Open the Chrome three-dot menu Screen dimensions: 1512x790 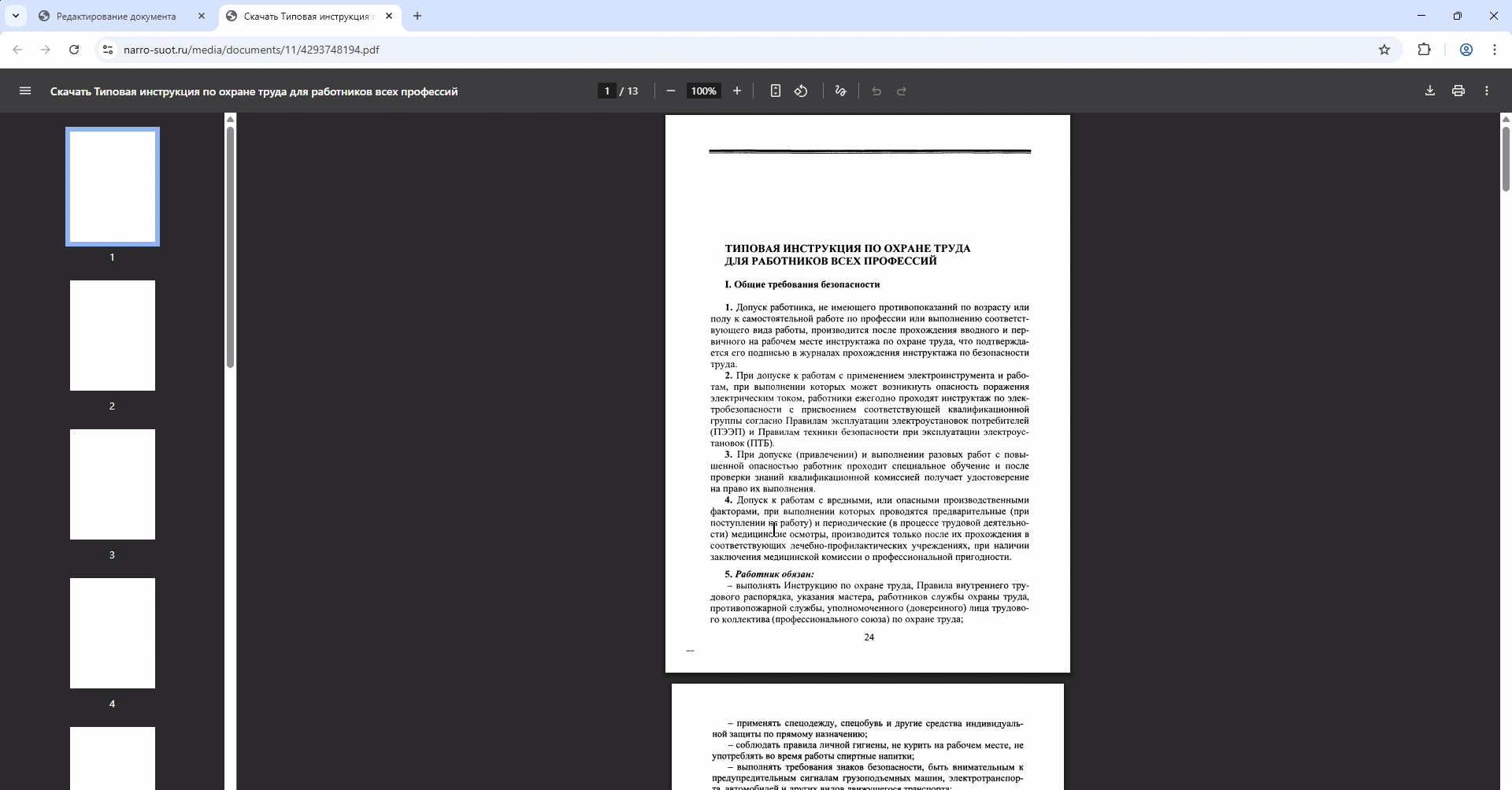[x=1495, y=49]
